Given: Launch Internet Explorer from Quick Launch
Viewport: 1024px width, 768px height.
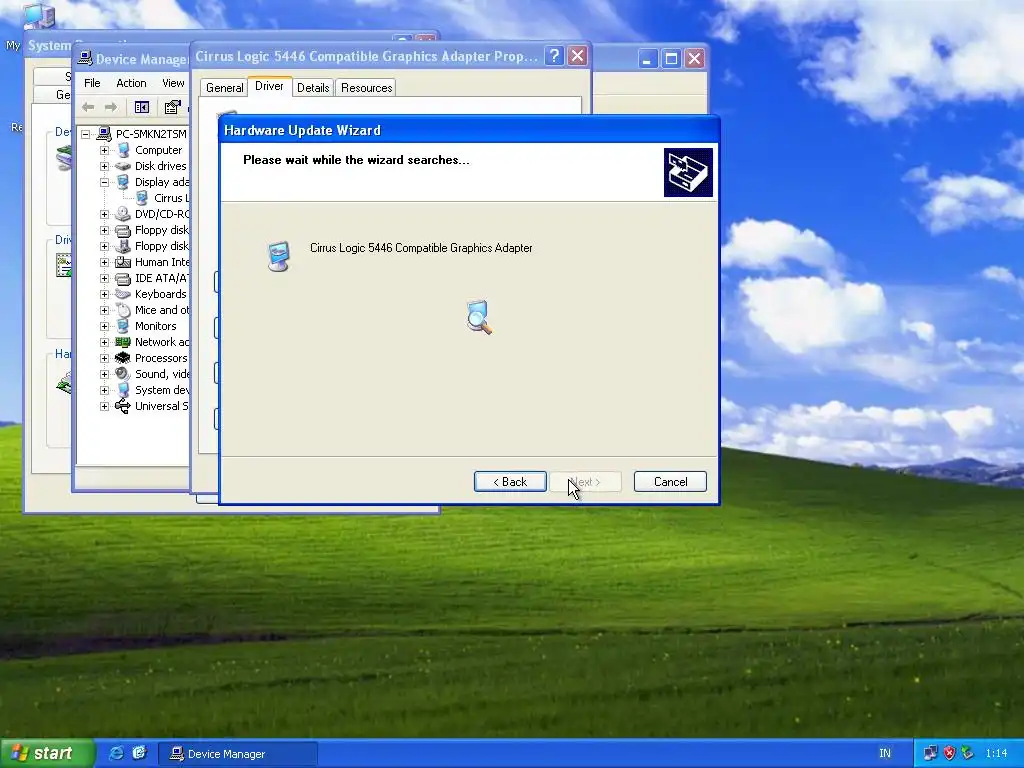Looking at the screenshot, I should tap(116, 754).
